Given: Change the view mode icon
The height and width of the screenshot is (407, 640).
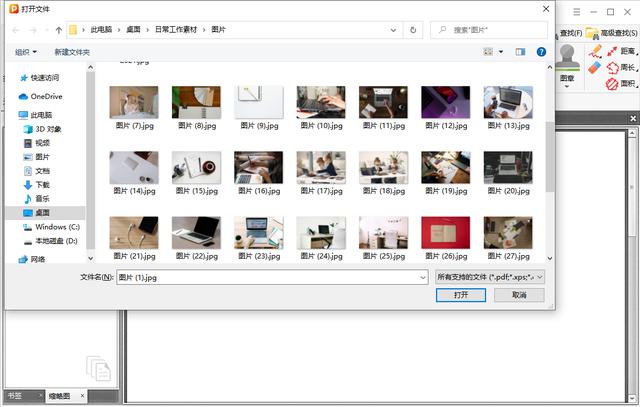Looking at the screenshot, I should point(488,52).
